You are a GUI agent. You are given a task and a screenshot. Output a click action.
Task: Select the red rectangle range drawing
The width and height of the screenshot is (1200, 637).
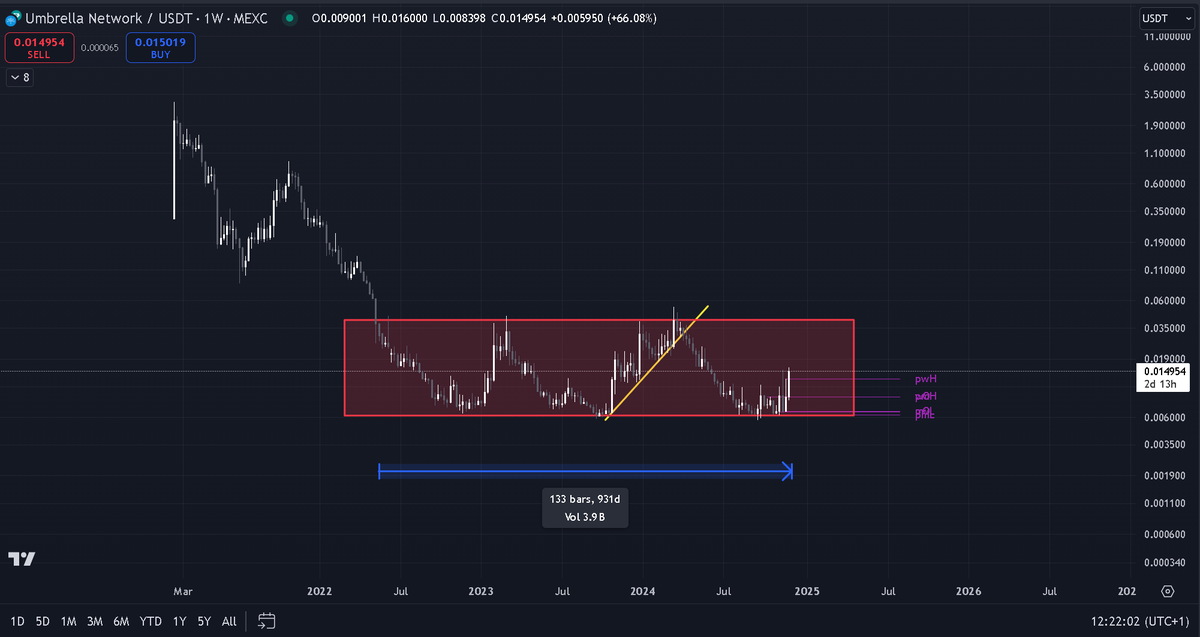598,367
